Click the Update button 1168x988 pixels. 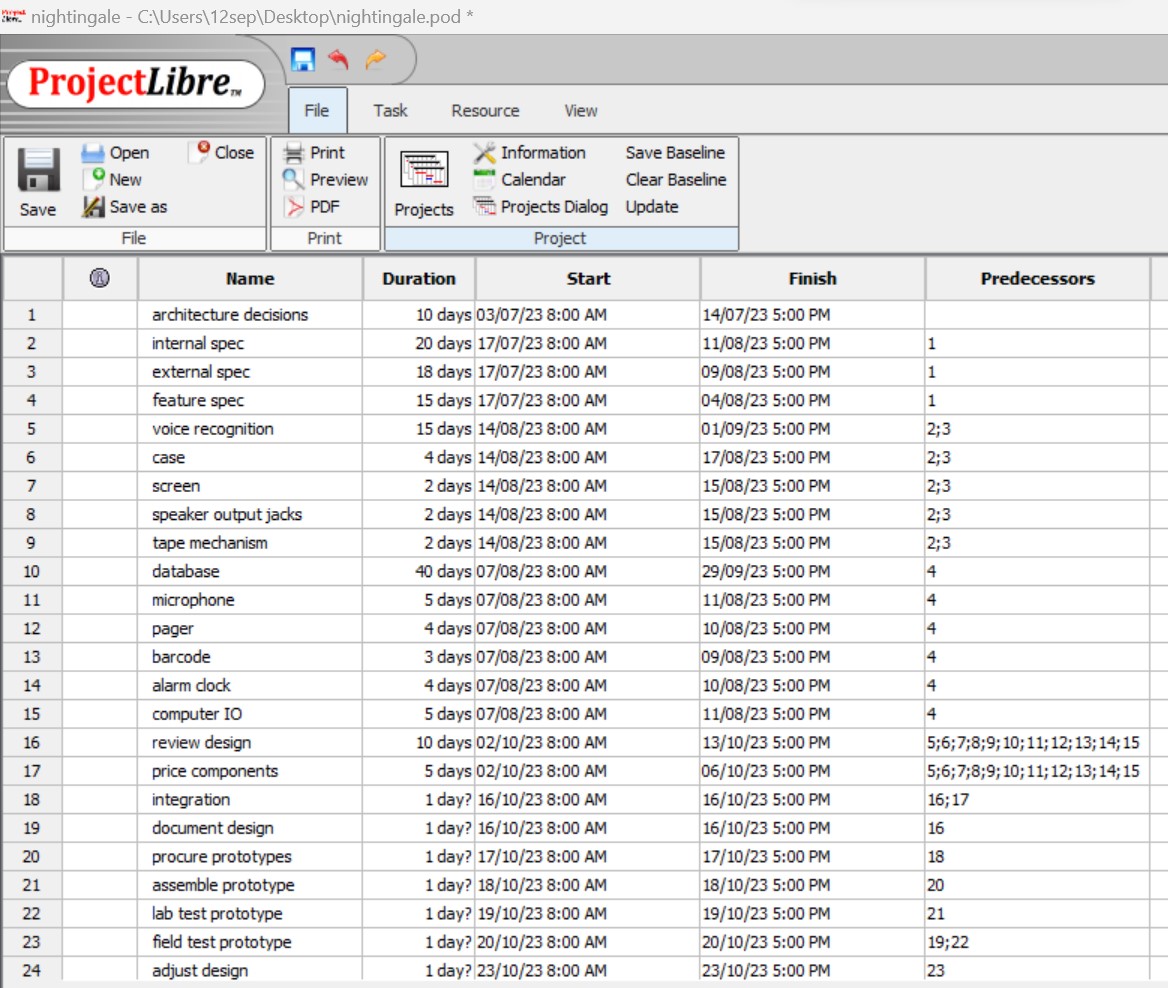point(651,207)
